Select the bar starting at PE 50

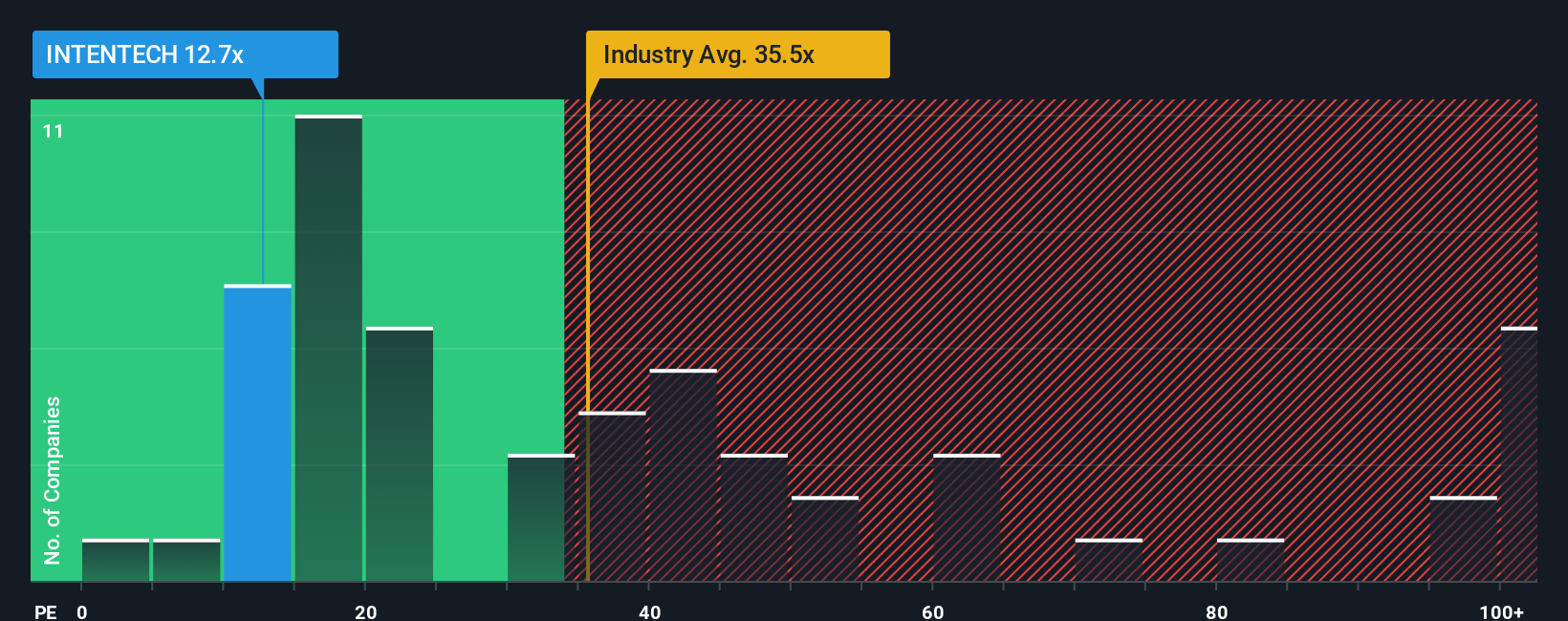point(824,539)
